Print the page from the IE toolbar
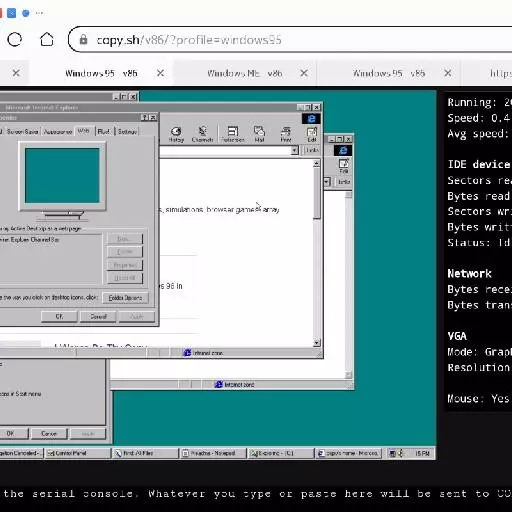The height and width of the screenshot is (512, 512). click(x=286, y=134)
